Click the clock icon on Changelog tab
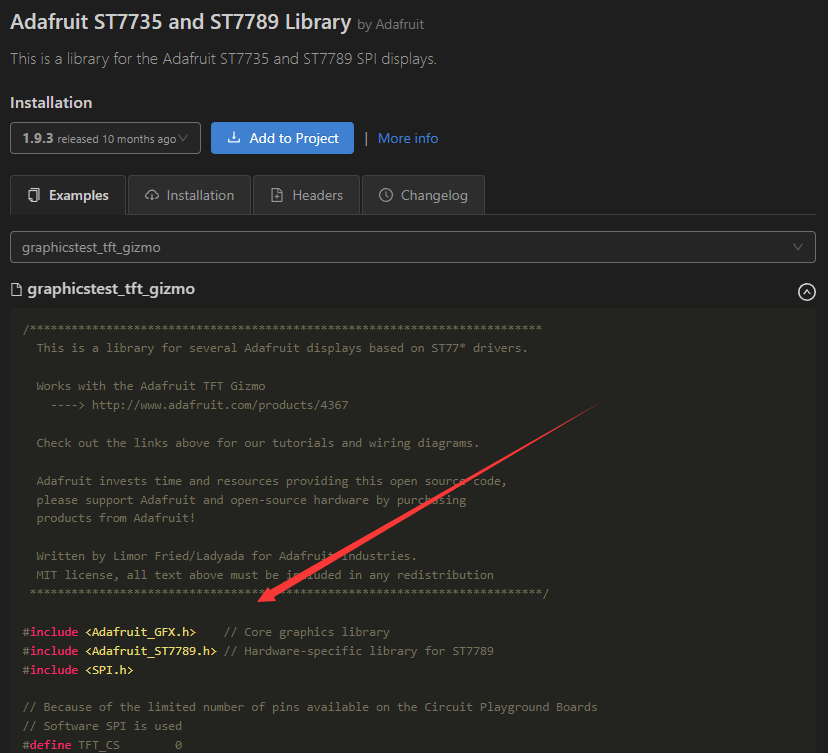 pyautogui.click(x=386, y=195)
